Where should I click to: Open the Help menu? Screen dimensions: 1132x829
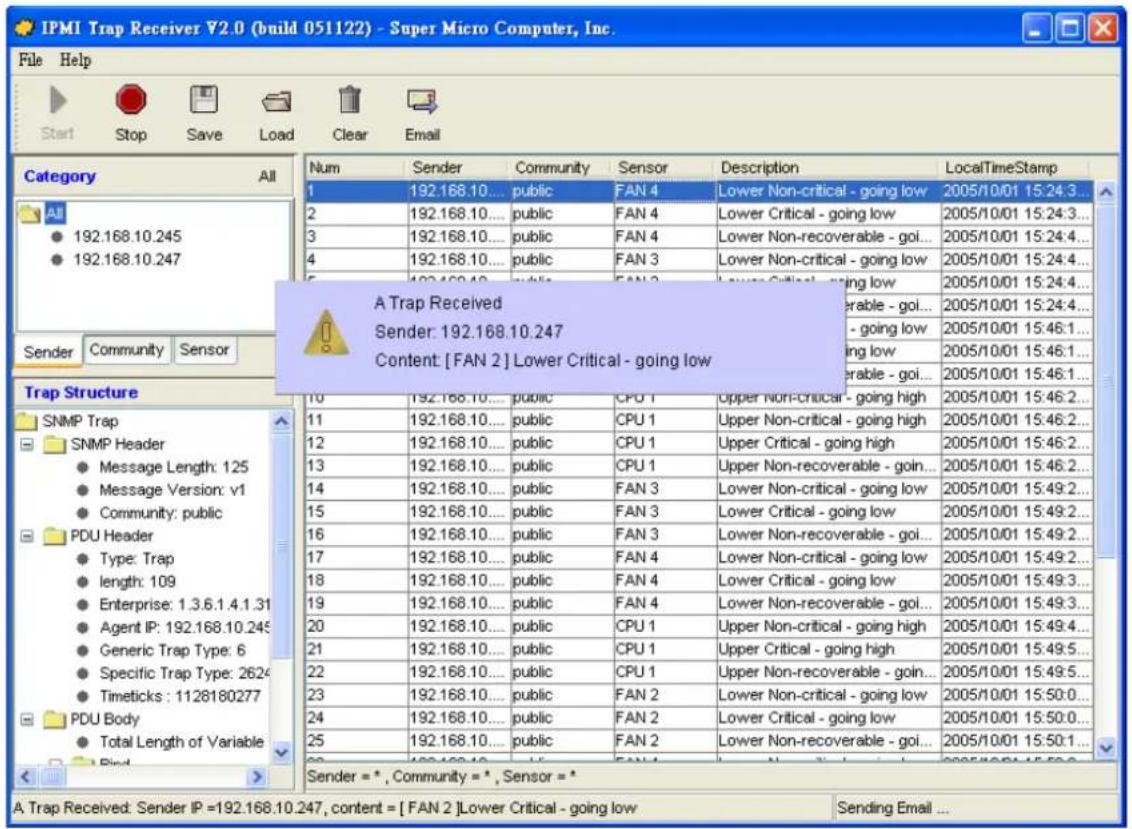[x=75, y=60]
